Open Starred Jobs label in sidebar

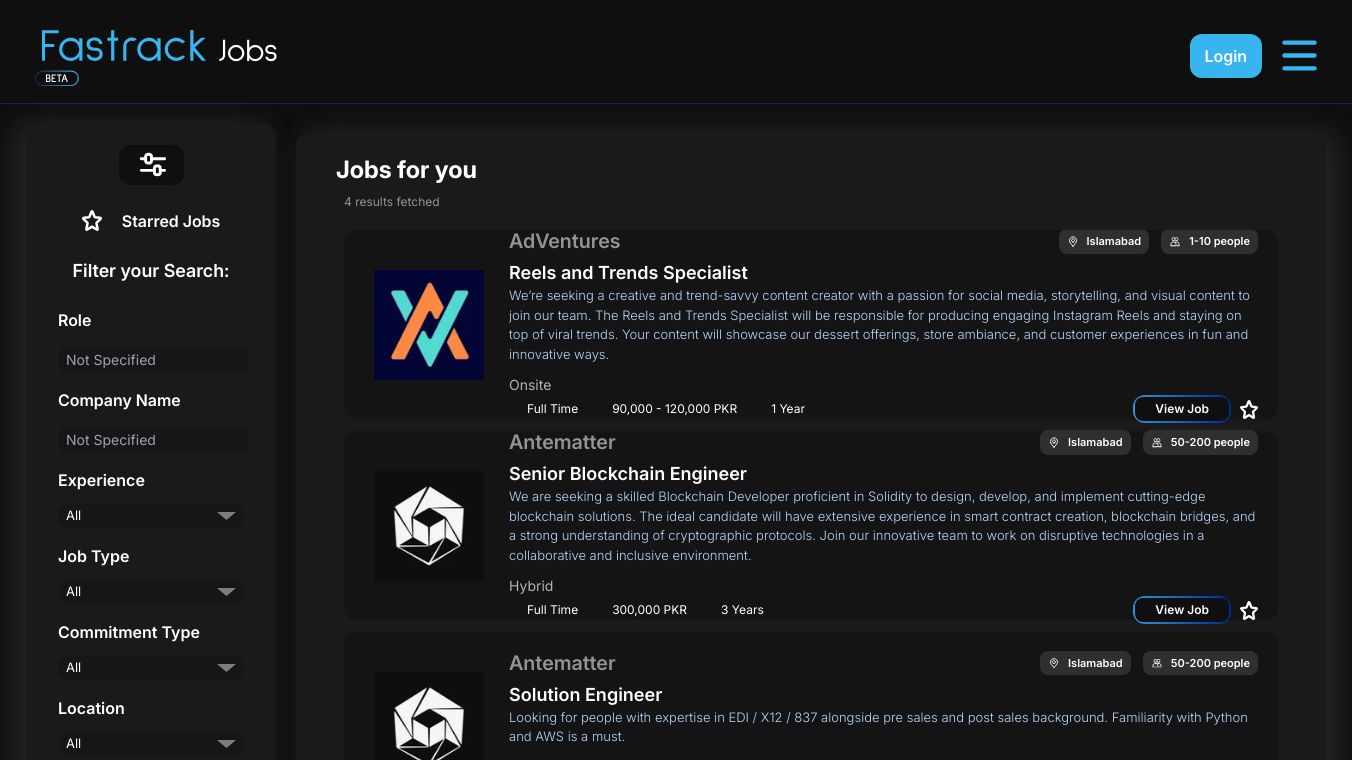(x=171, y=222)
